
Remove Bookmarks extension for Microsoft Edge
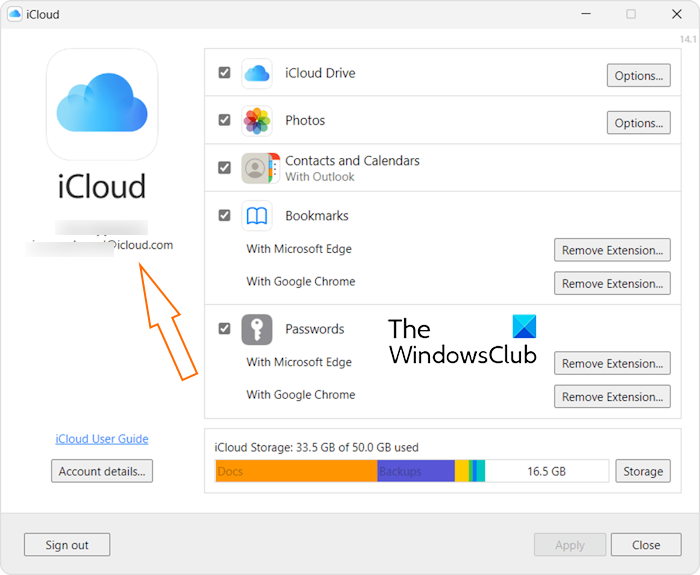pos(612,250)
